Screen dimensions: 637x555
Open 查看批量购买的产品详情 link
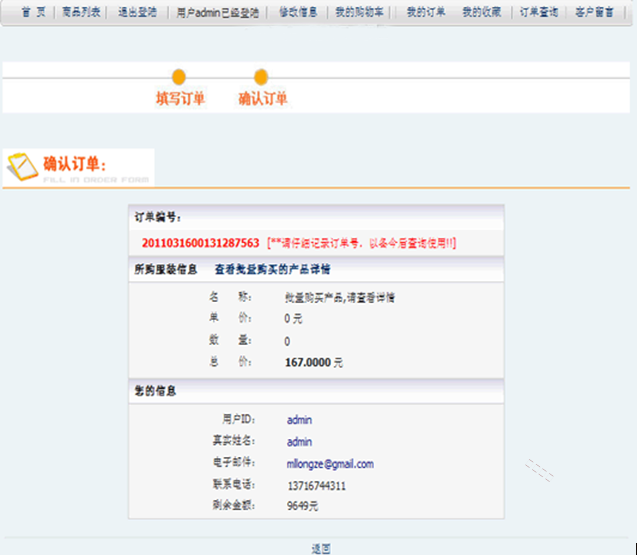point(273,269)
